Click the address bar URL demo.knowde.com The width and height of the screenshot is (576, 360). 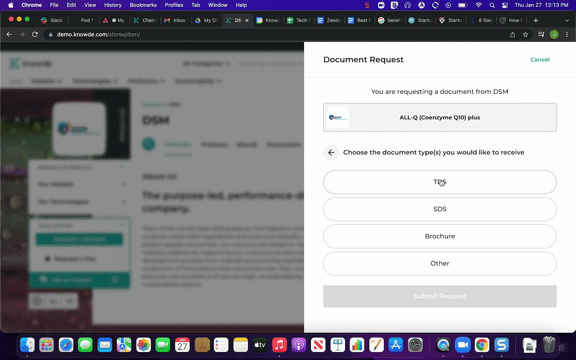coord(98,35)
